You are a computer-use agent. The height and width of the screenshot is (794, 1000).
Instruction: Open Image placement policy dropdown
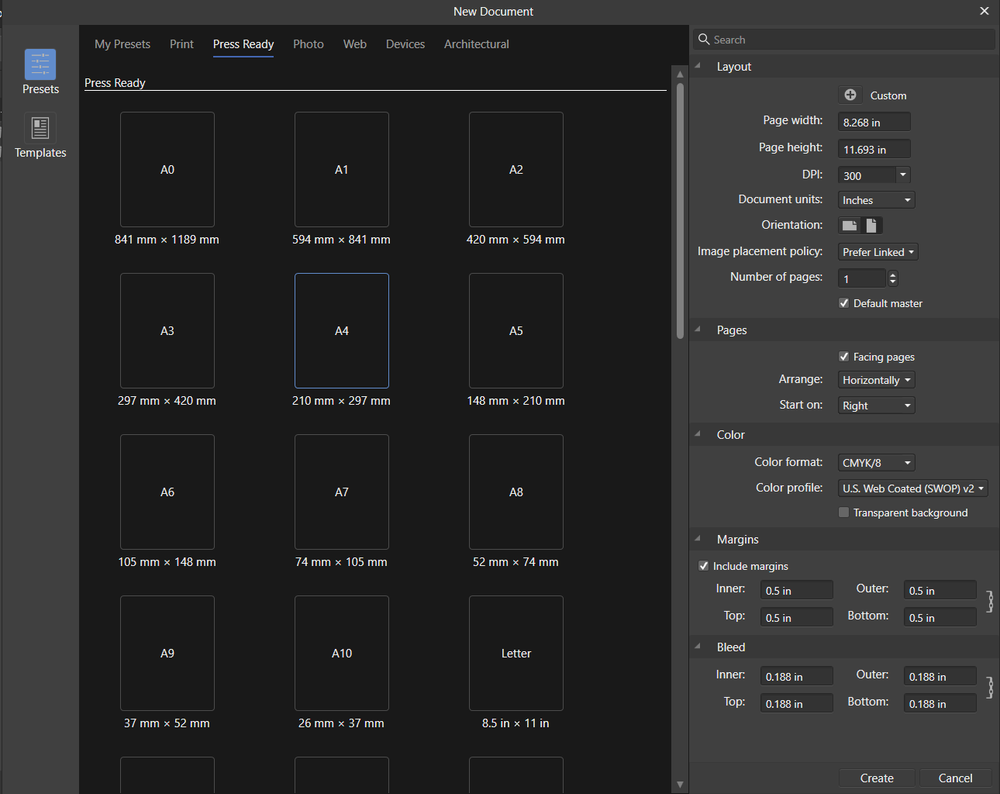878,252
